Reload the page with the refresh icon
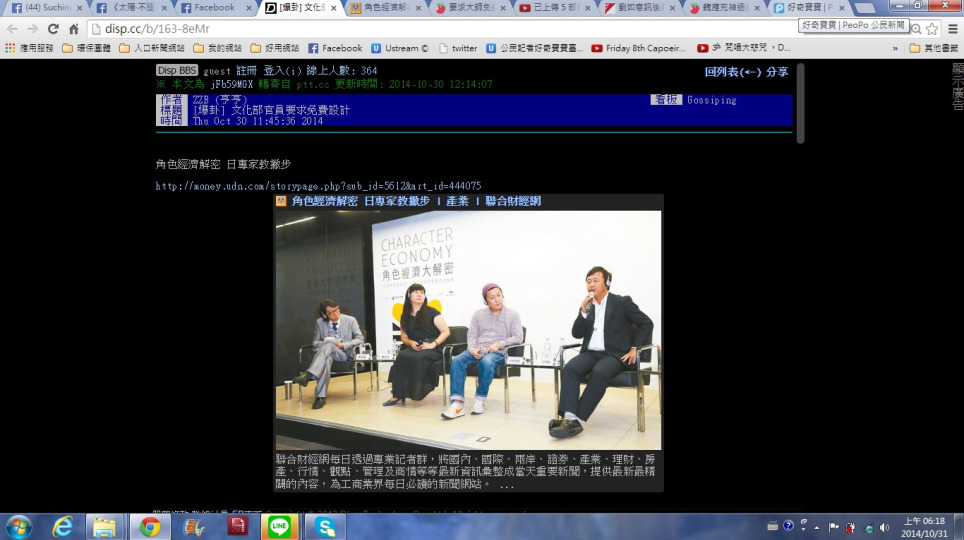The image size is (964, 540). (53, 29)
